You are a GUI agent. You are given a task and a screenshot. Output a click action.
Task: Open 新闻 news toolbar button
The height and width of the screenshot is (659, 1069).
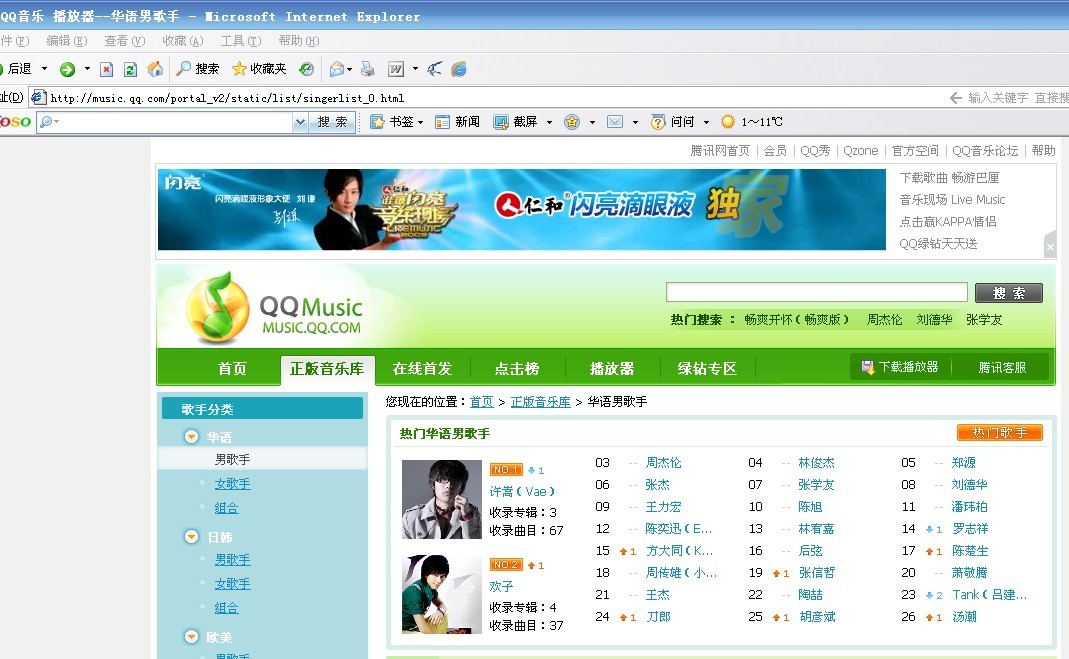pyautogui.click(x=457, y=122)
